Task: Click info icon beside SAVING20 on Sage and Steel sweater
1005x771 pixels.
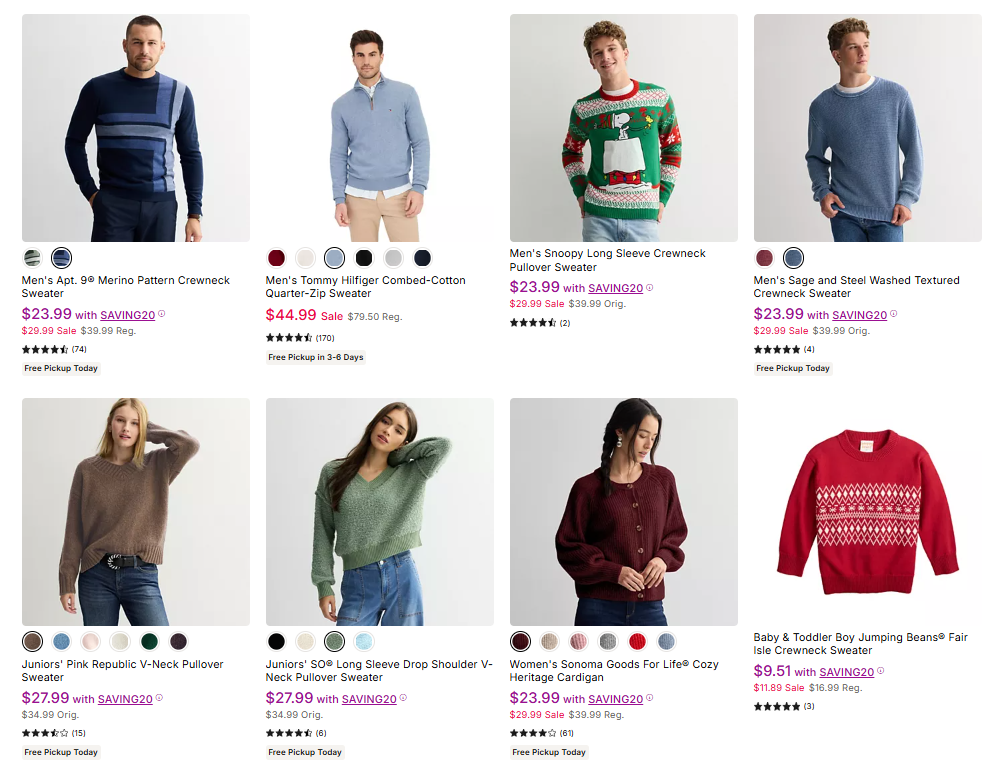Action: pos(894,314)
